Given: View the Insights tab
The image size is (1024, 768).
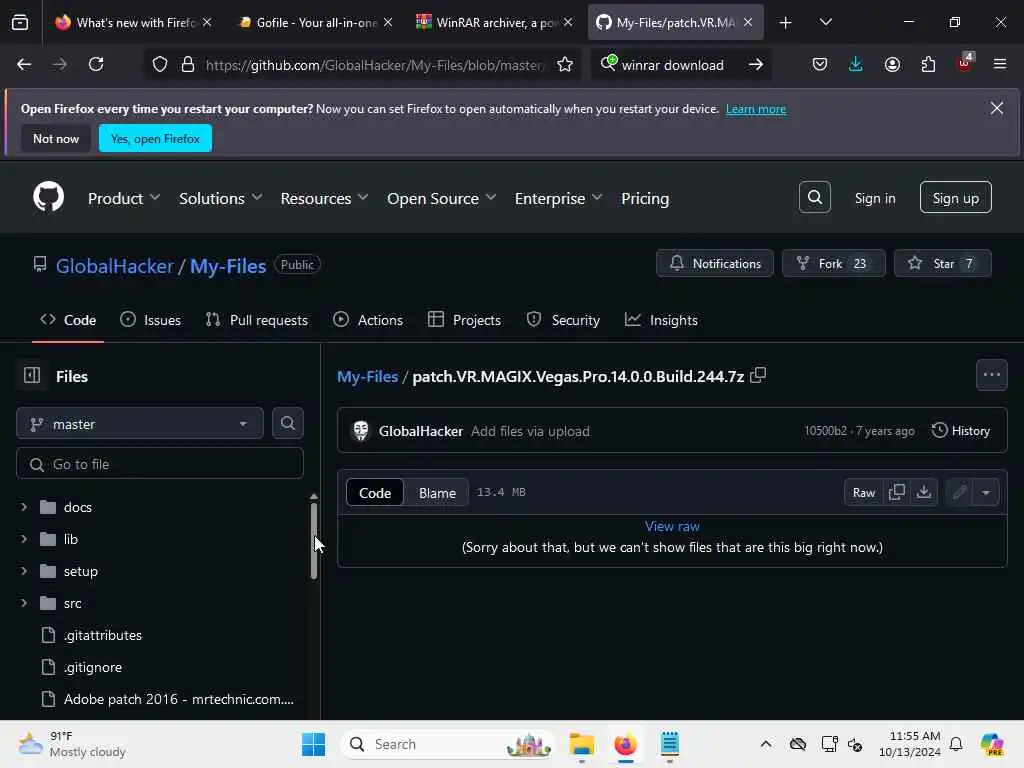Looking at the screenshot, I should [x=662, y=320].
